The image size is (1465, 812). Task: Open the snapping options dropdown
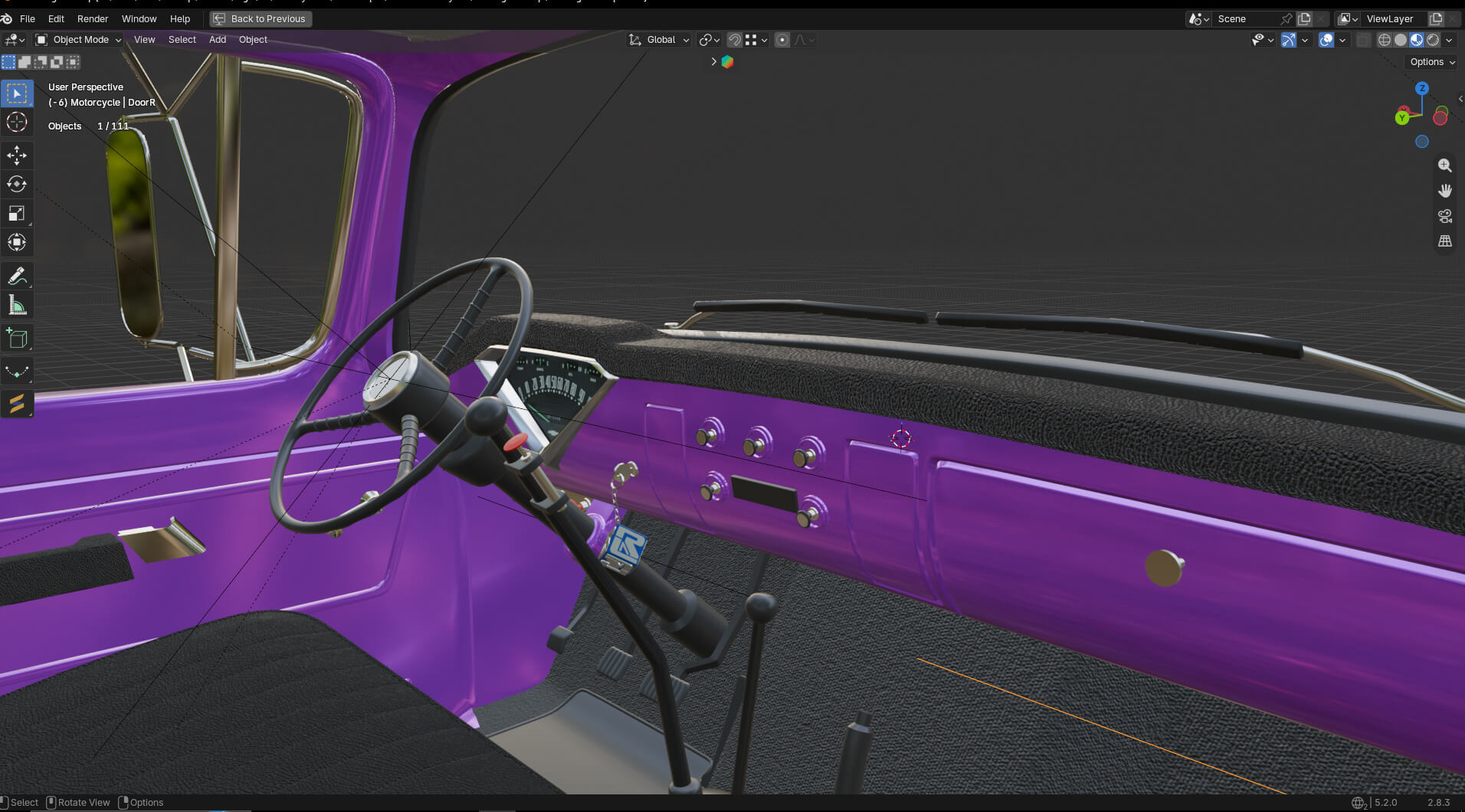click(x=757, y=40)
